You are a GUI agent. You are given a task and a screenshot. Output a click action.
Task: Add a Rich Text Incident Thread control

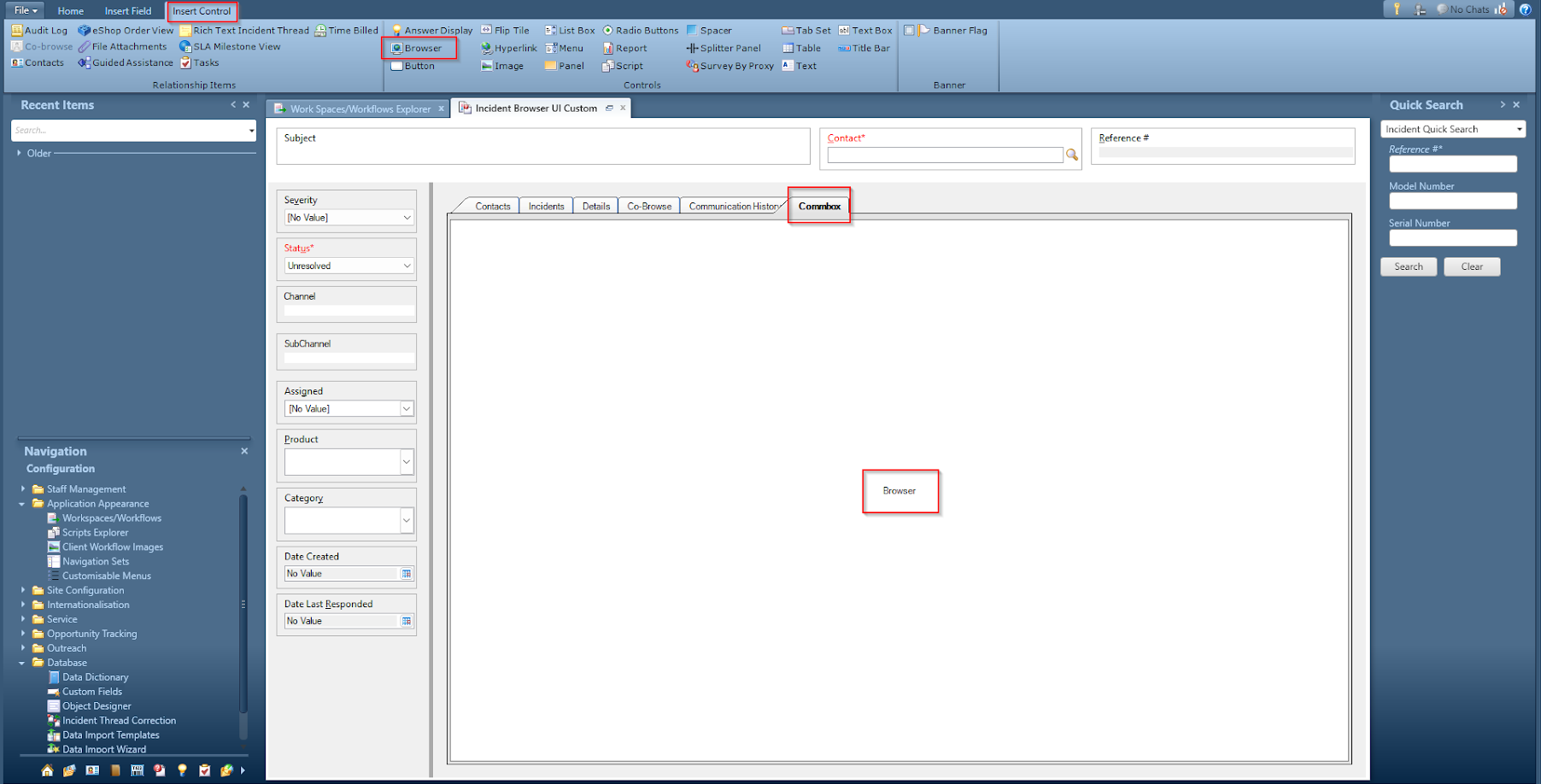point(244,30)
